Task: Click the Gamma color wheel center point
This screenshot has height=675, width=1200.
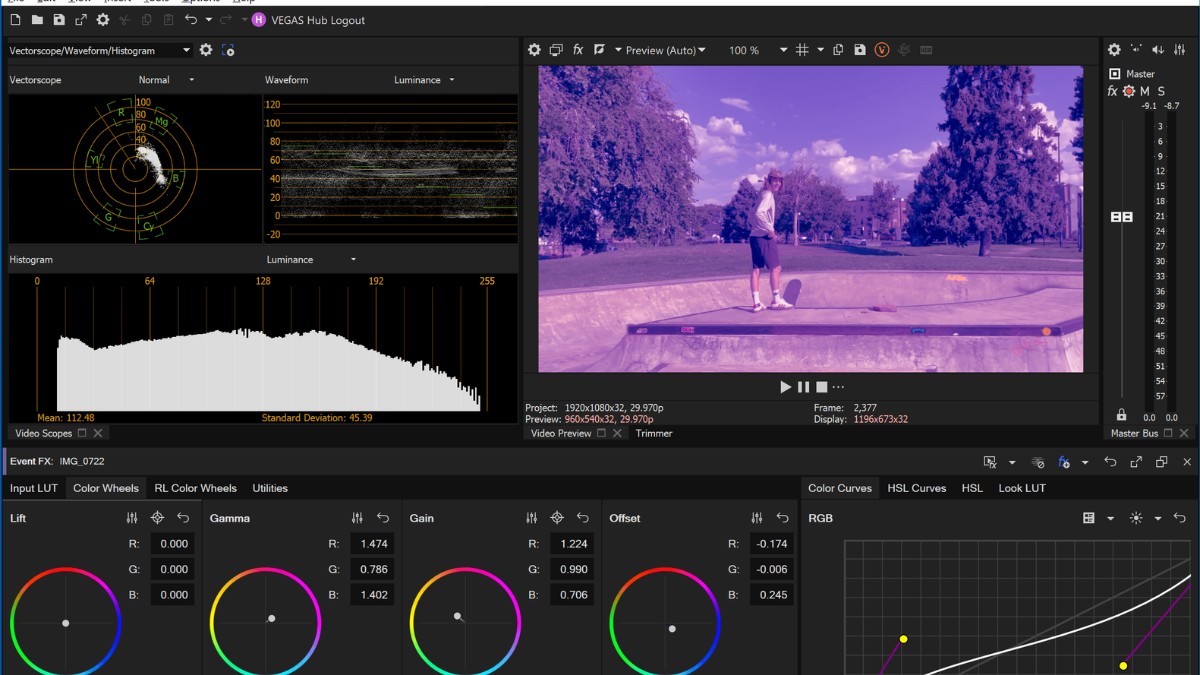Action: [271, 618]
